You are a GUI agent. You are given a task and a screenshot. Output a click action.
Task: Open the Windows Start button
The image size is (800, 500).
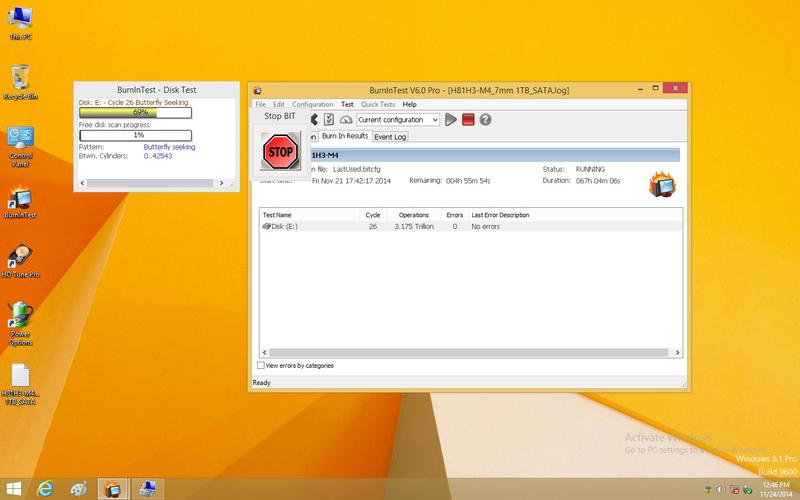click(14, 489)
